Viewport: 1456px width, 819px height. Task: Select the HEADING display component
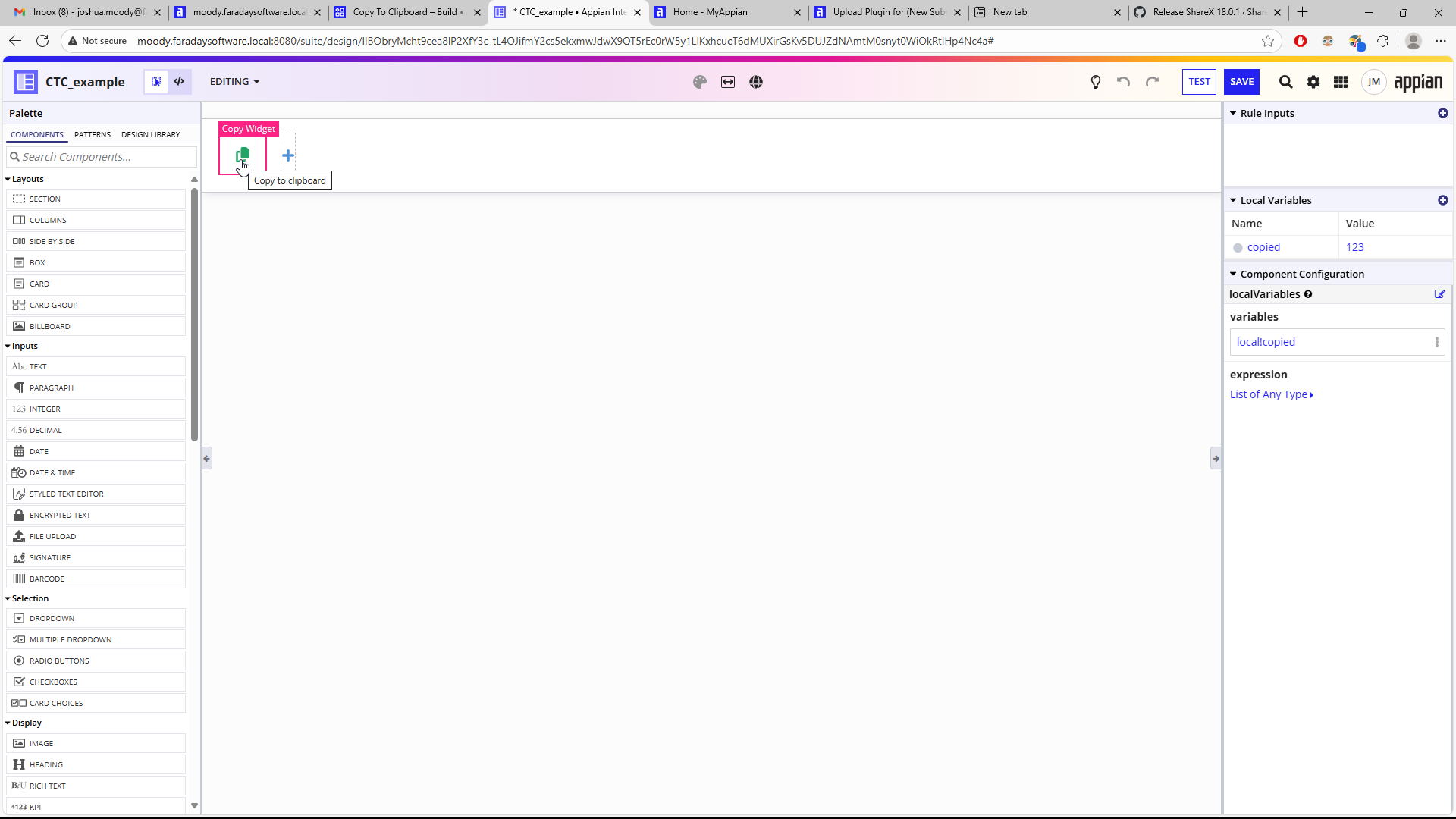coord(96,765)
